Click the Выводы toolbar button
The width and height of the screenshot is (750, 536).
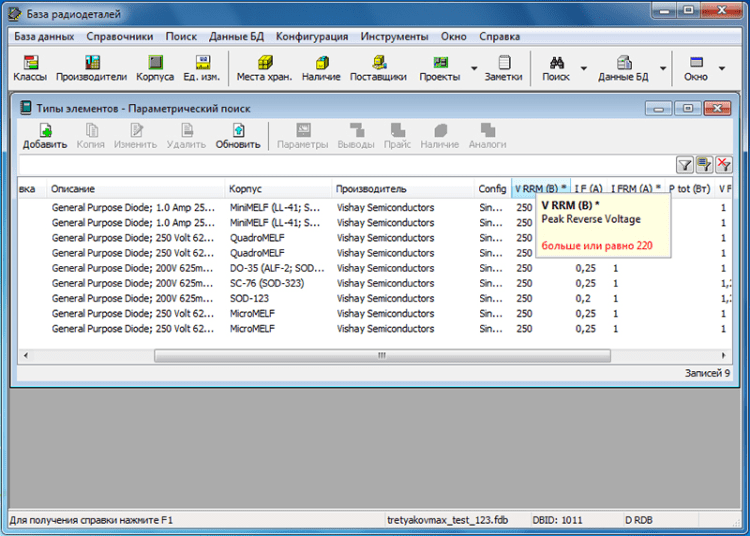coord(356,136)
